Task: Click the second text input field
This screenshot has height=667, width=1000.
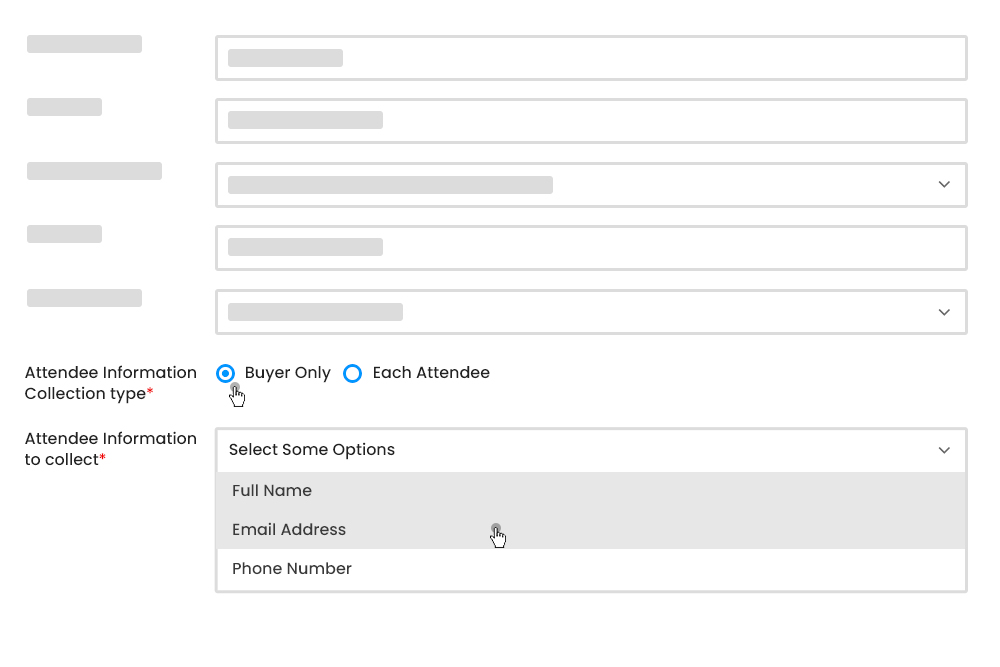Action: pyautogui.click(x=590, y=120)
